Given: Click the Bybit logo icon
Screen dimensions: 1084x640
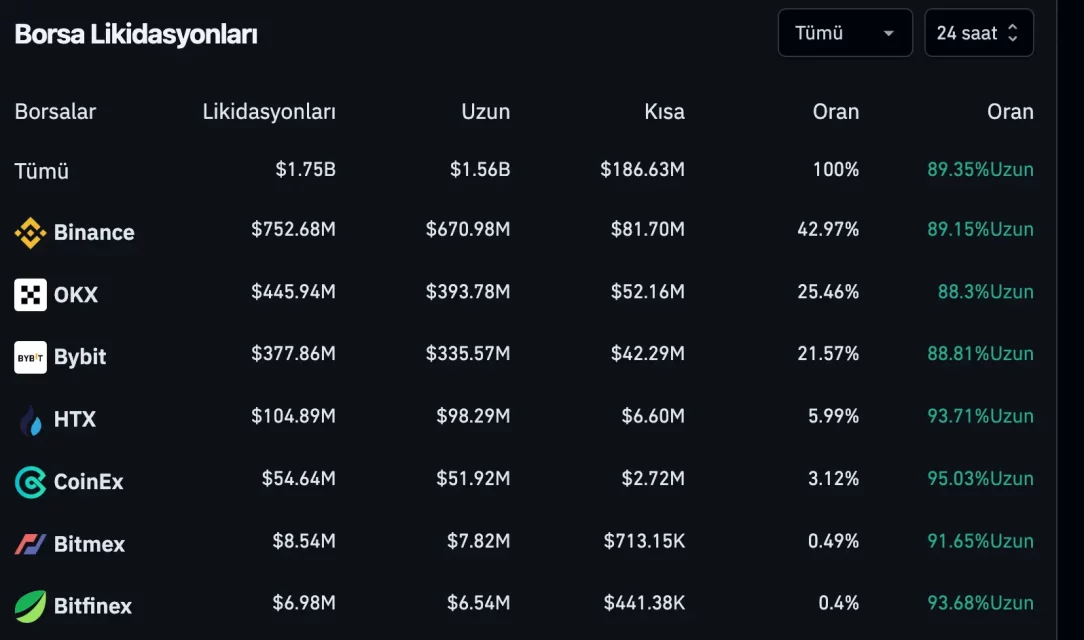Looking at the screenshot, I should (x=30, y=357).
